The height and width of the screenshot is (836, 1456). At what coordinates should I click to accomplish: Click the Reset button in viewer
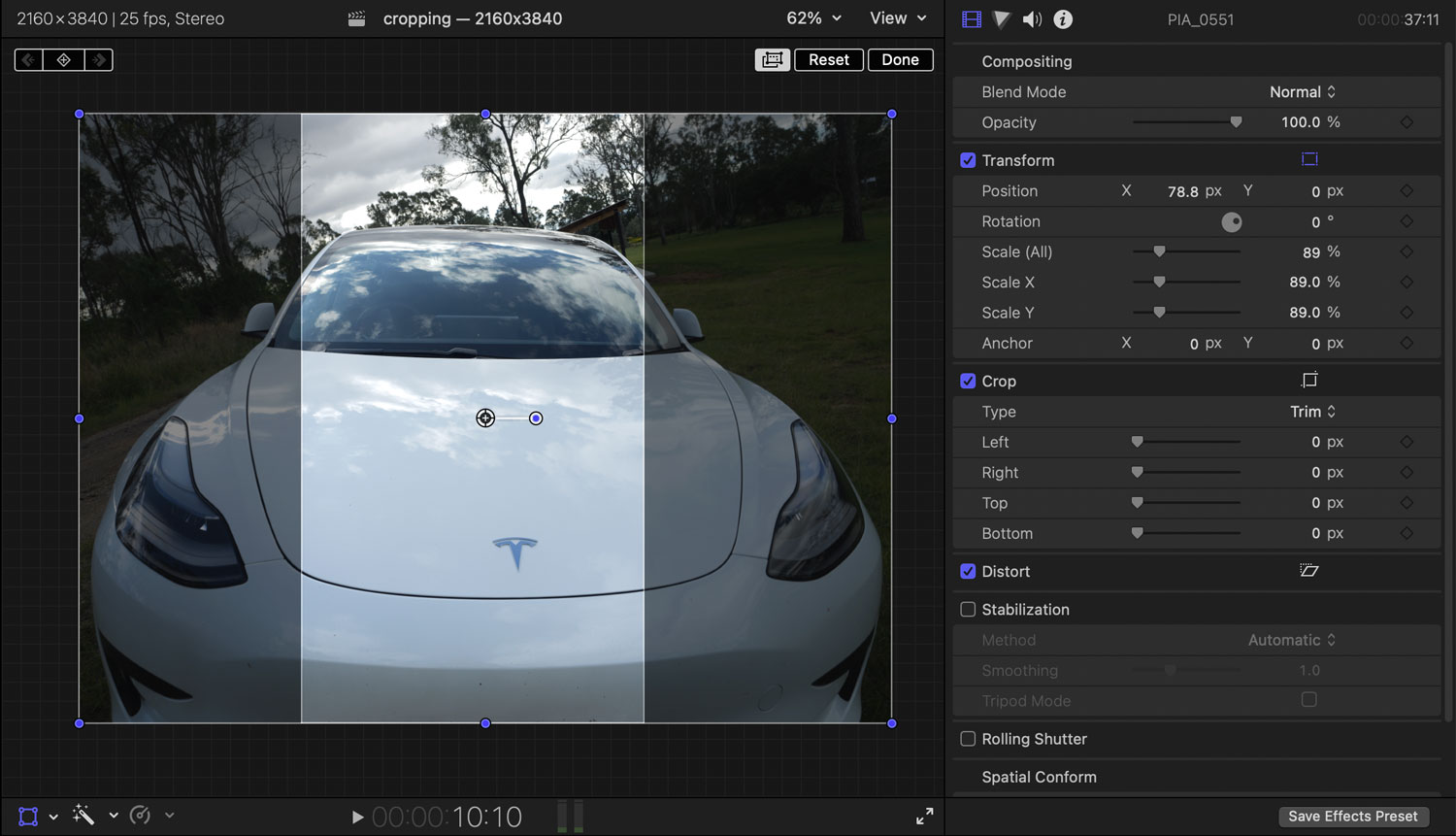tap(829, 60)
